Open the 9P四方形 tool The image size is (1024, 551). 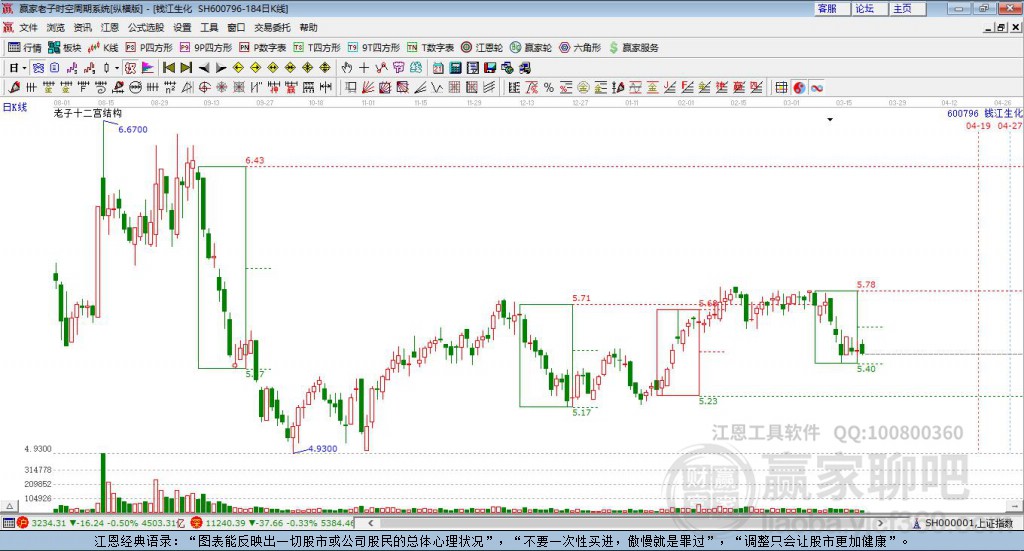pyautogui.click(x=206, y=48)
